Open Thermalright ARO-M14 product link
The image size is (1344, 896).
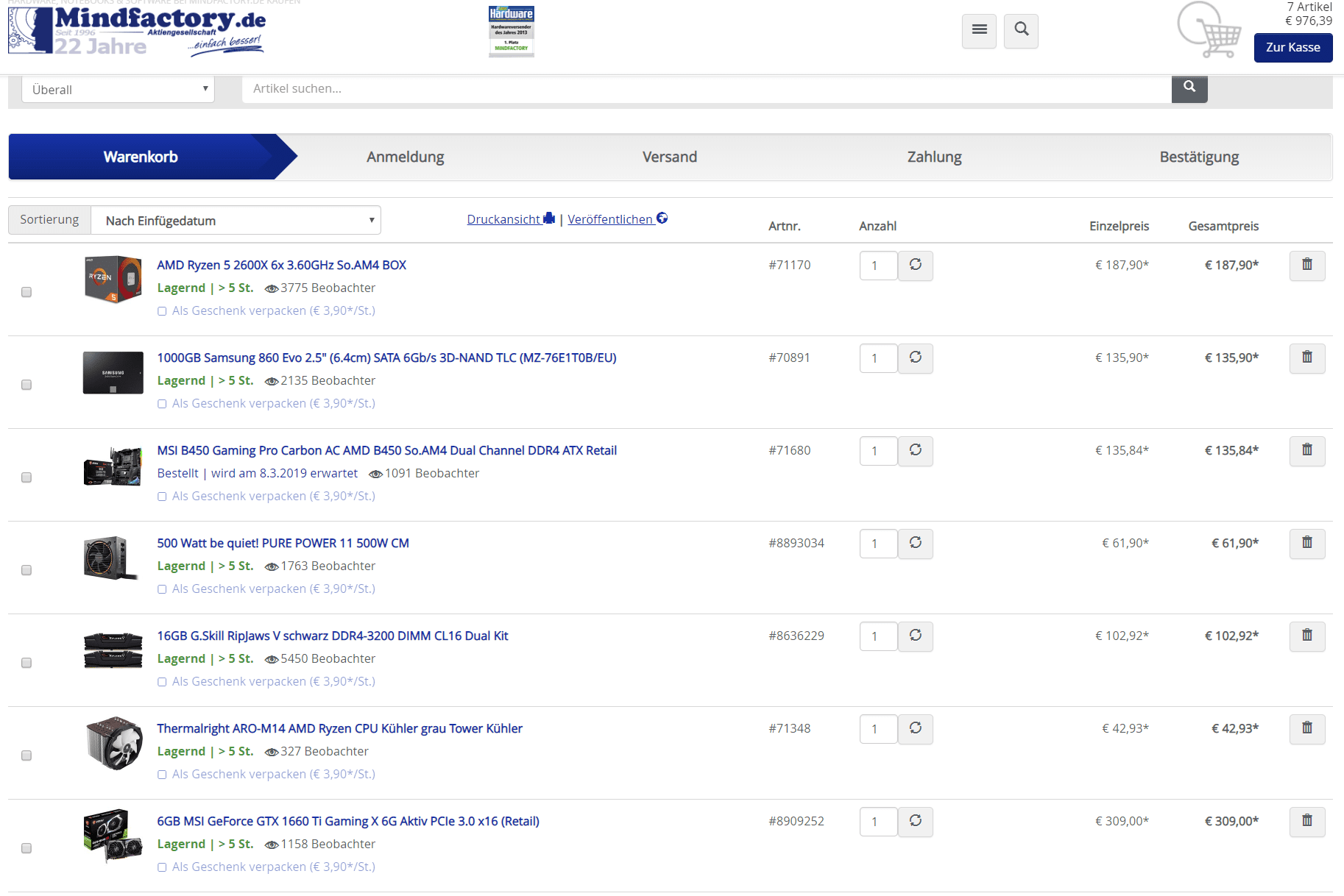pos(340,728)
